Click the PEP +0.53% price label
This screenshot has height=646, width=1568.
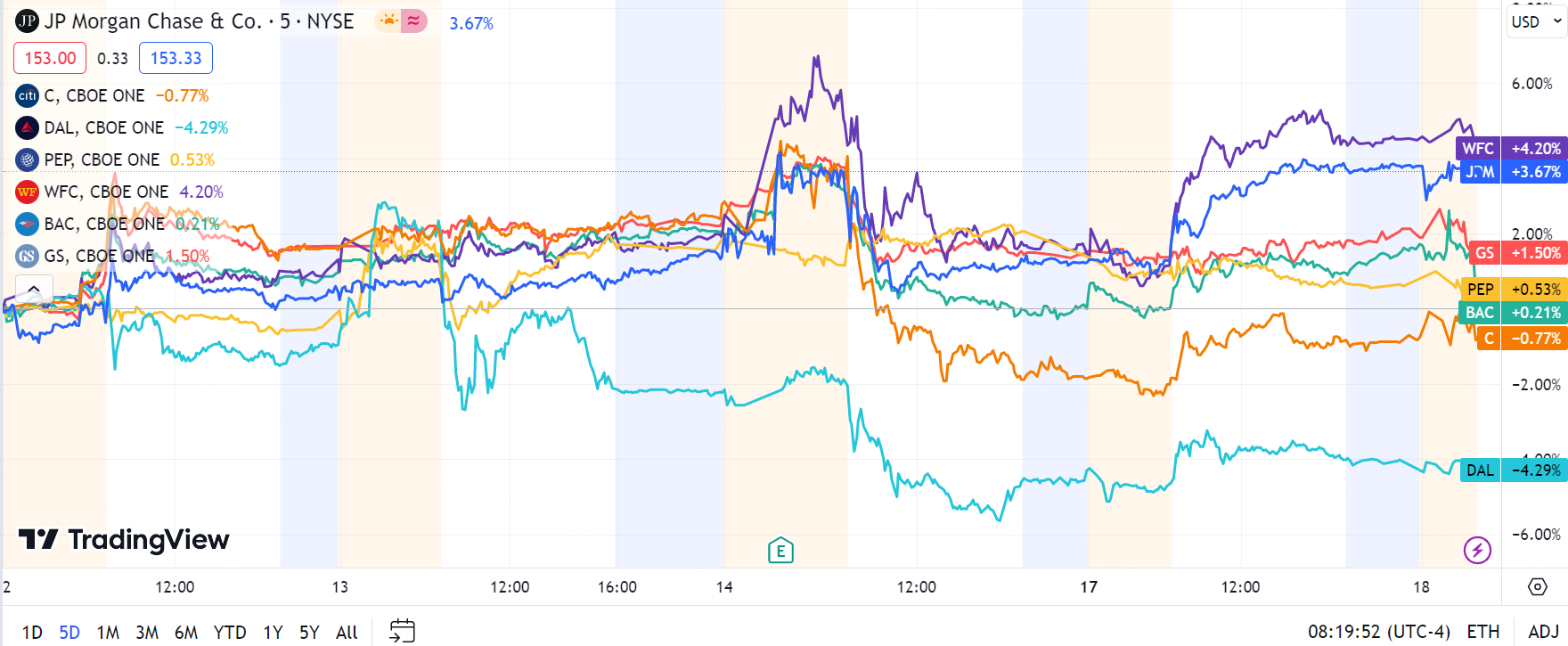click(x=1514, y=290)
